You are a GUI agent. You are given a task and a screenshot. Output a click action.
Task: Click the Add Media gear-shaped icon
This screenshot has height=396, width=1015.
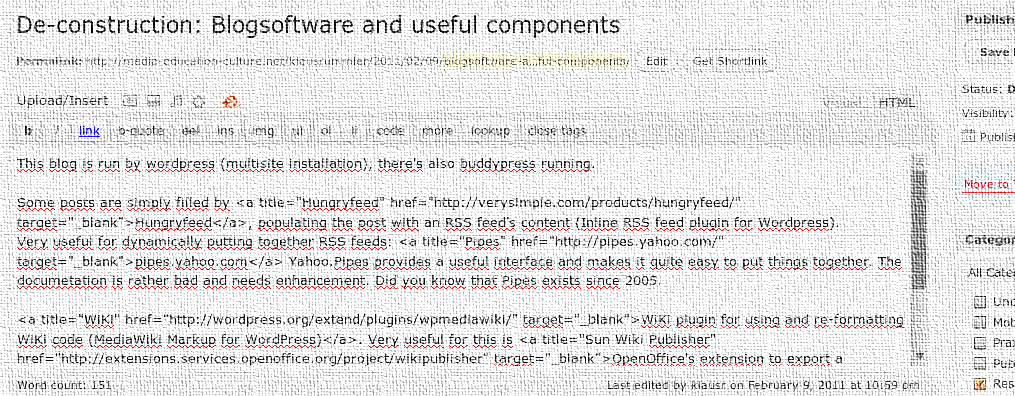pos(200,101)
